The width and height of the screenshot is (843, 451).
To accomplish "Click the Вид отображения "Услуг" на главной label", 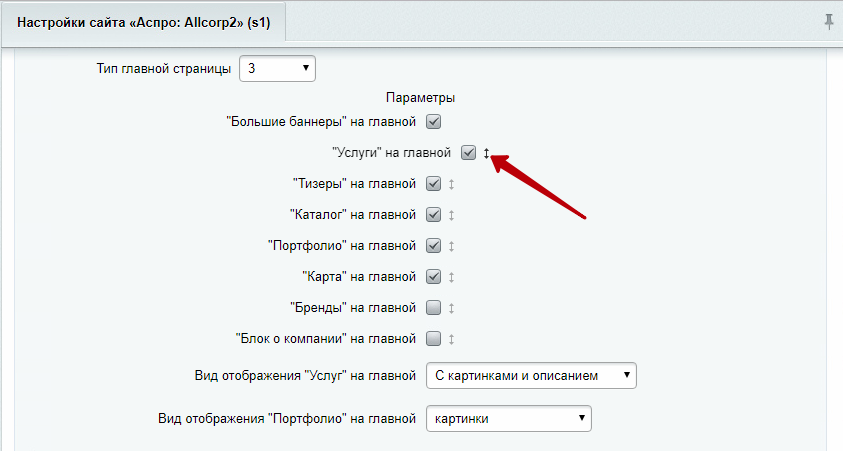I will [305, 376].
